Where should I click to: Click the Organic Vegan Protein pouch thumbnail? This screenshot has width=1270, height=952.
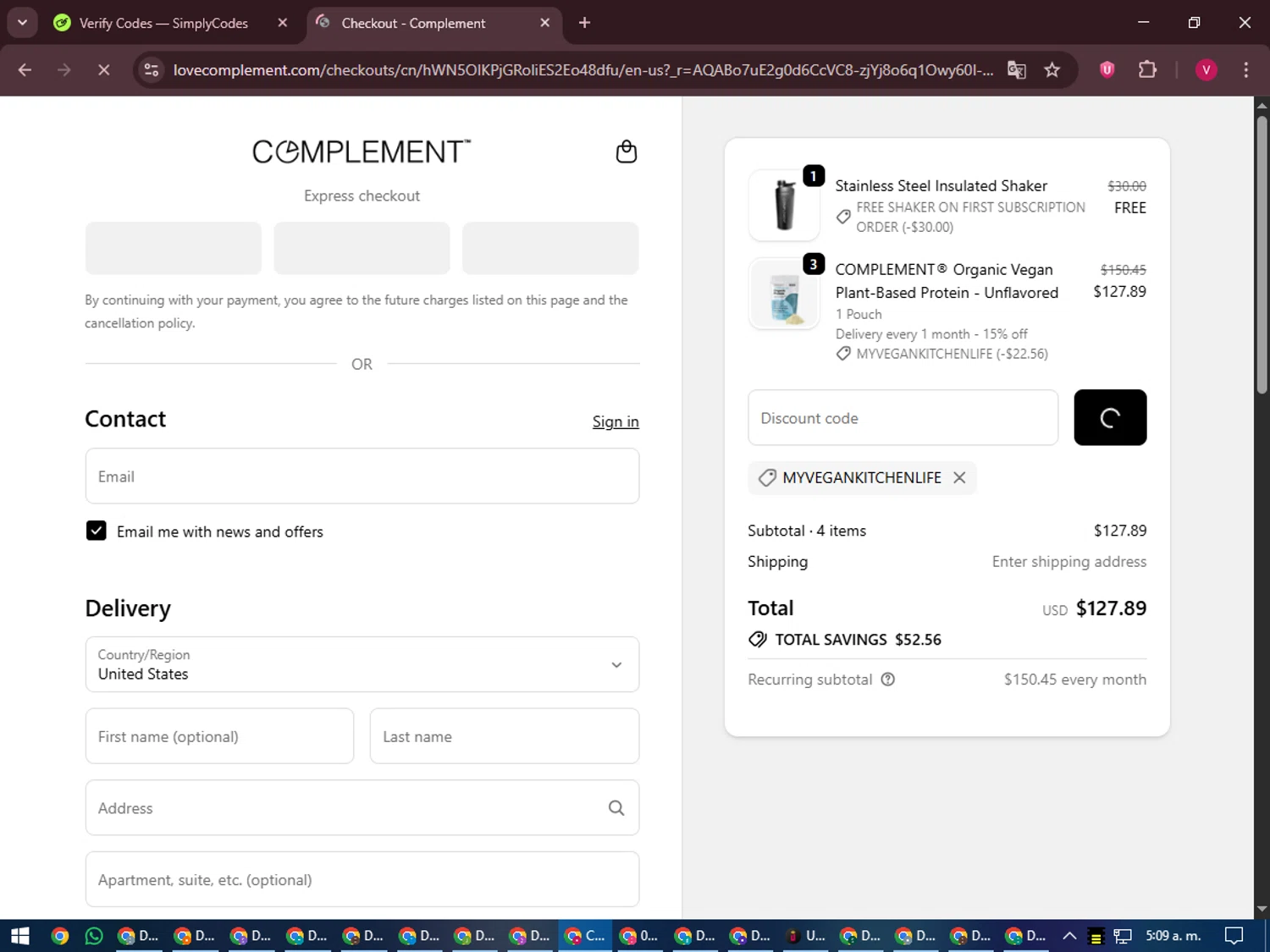click(x=784, y=294)
